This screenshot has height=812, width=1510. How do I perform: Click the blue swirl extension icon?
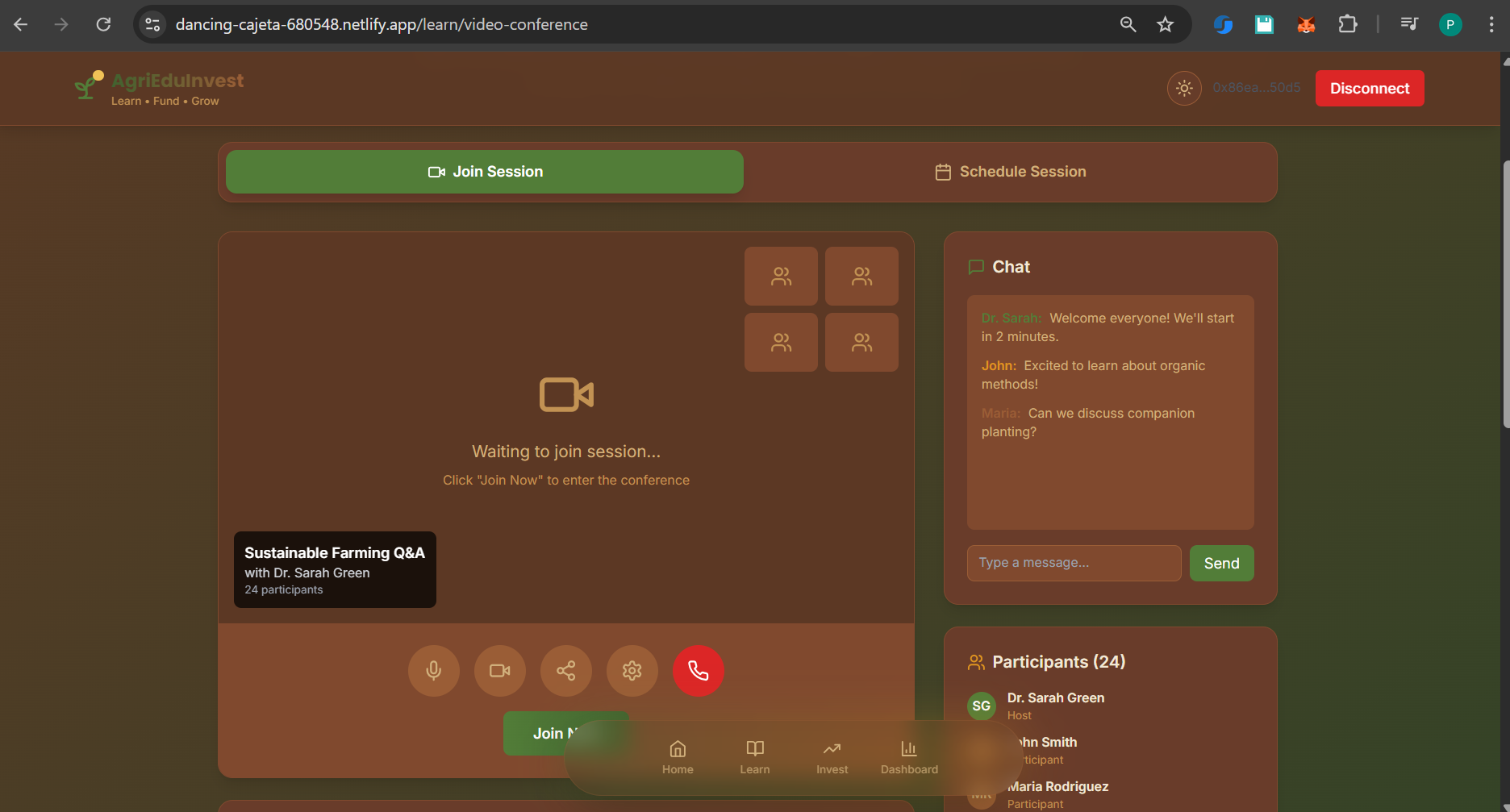pos(1223,25)
